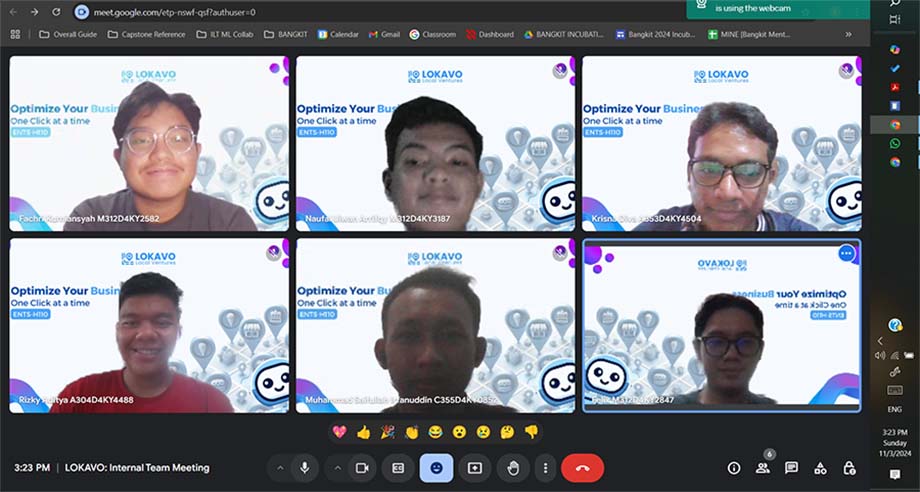Leave the call with red hang-up button
The image size is (920, 492).
[x=582, y=468]
